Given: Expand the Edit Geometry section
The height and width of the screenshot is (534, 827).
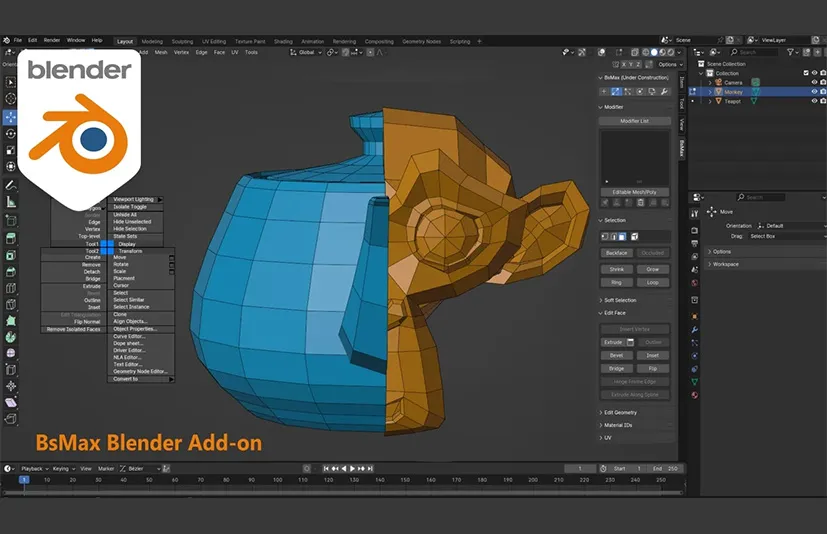Looking at the screenshot, I should pyautogui.click(x=618, y=413).
